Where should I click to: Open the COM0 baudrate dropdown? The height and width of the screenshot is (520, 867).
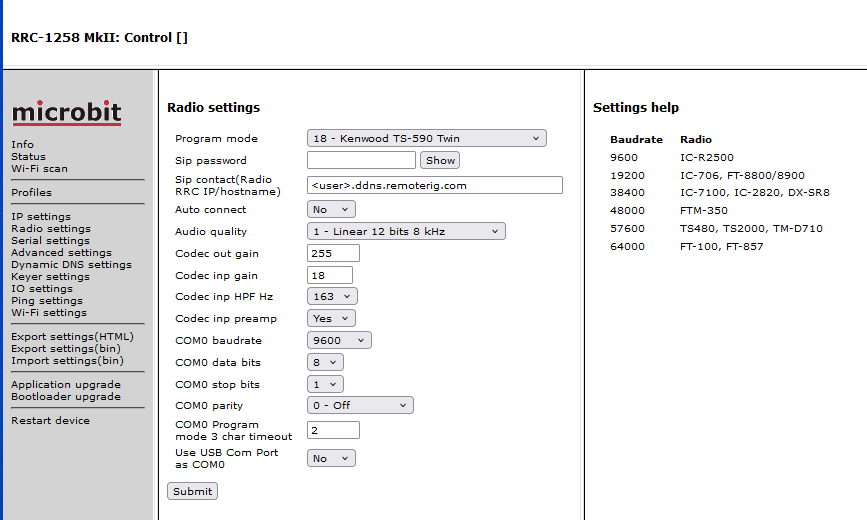(339, 340)
